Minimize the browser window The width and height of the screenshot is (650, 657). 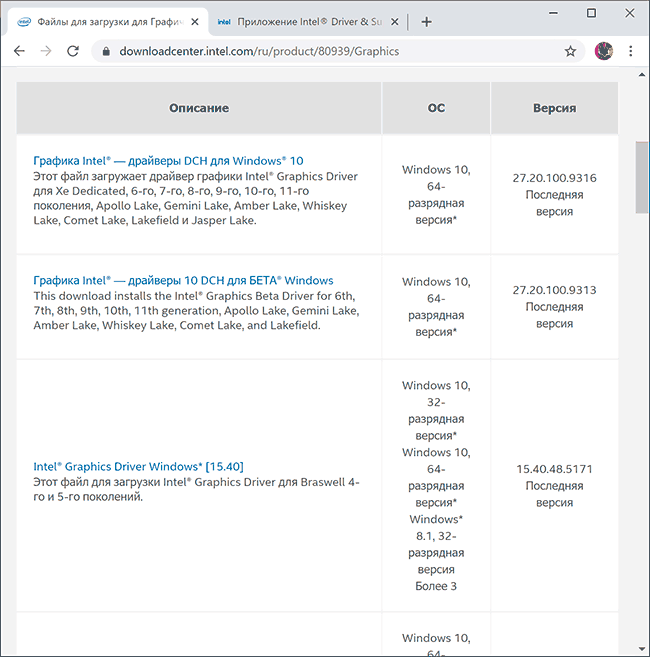(553, 13)
